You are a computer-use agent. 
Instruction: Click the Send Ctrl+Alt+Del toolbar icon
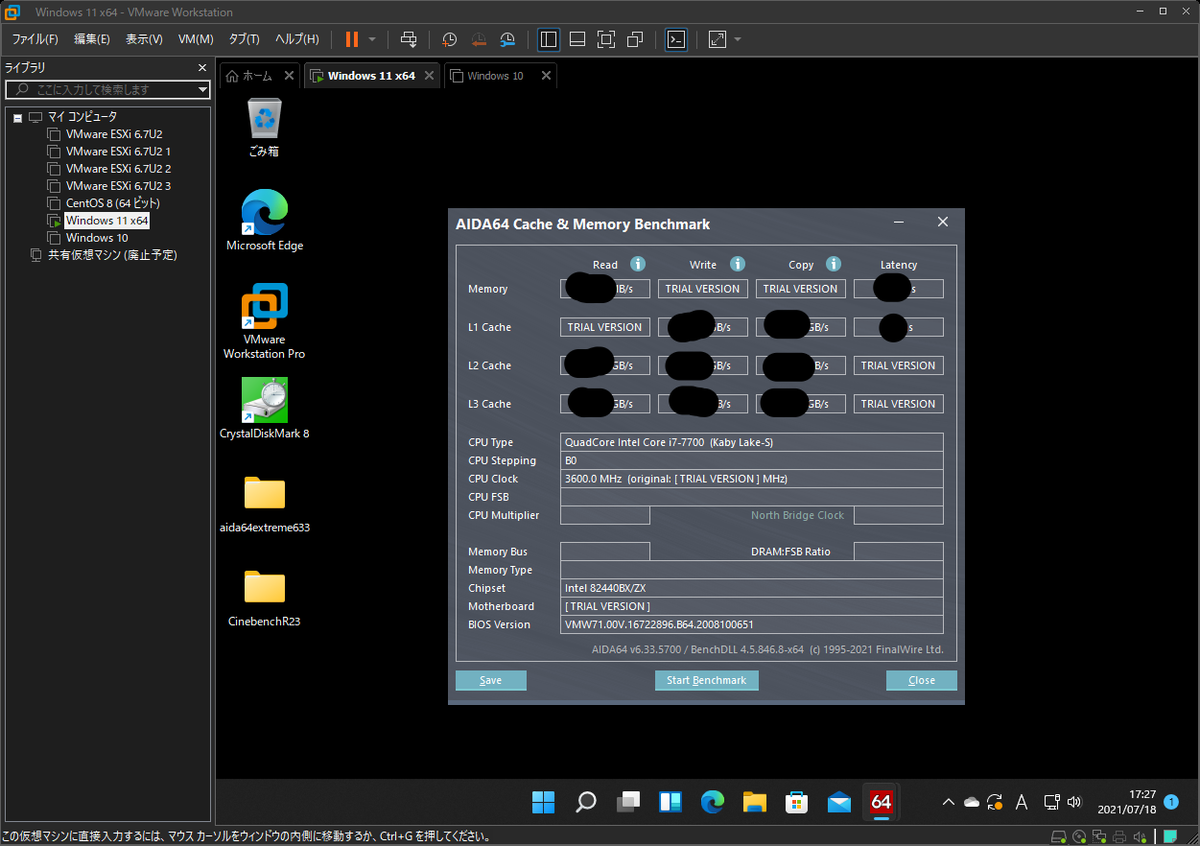[x=409, y=39]
